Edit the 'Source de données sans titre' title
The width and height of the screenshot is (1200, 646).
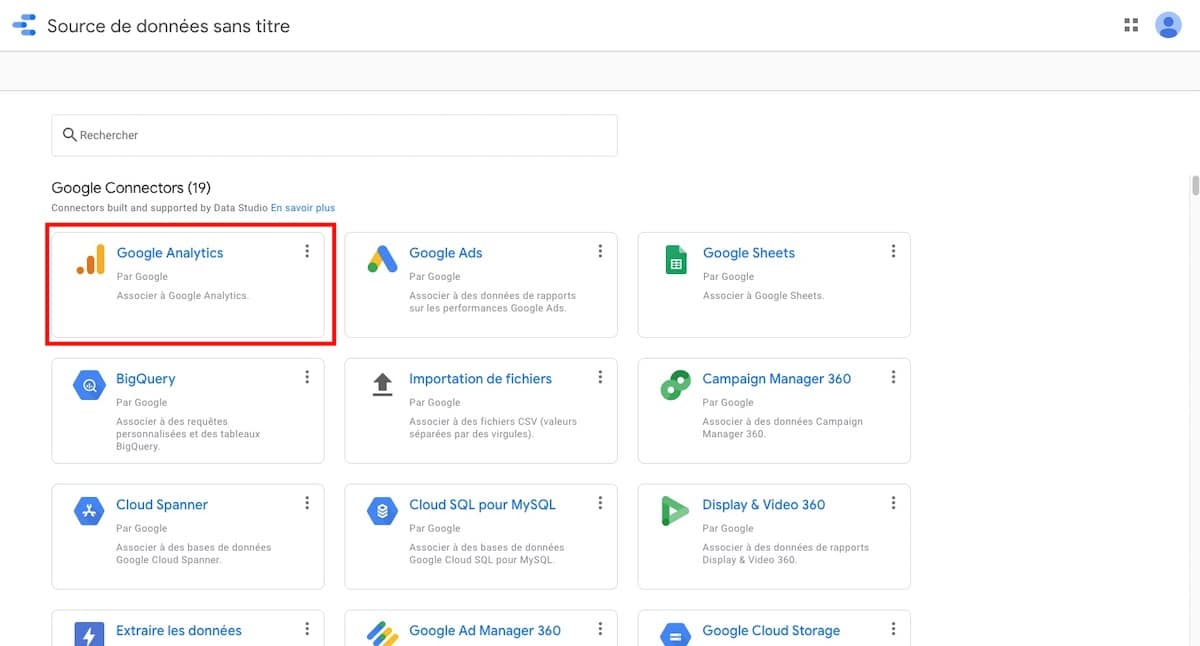point(168,26)
